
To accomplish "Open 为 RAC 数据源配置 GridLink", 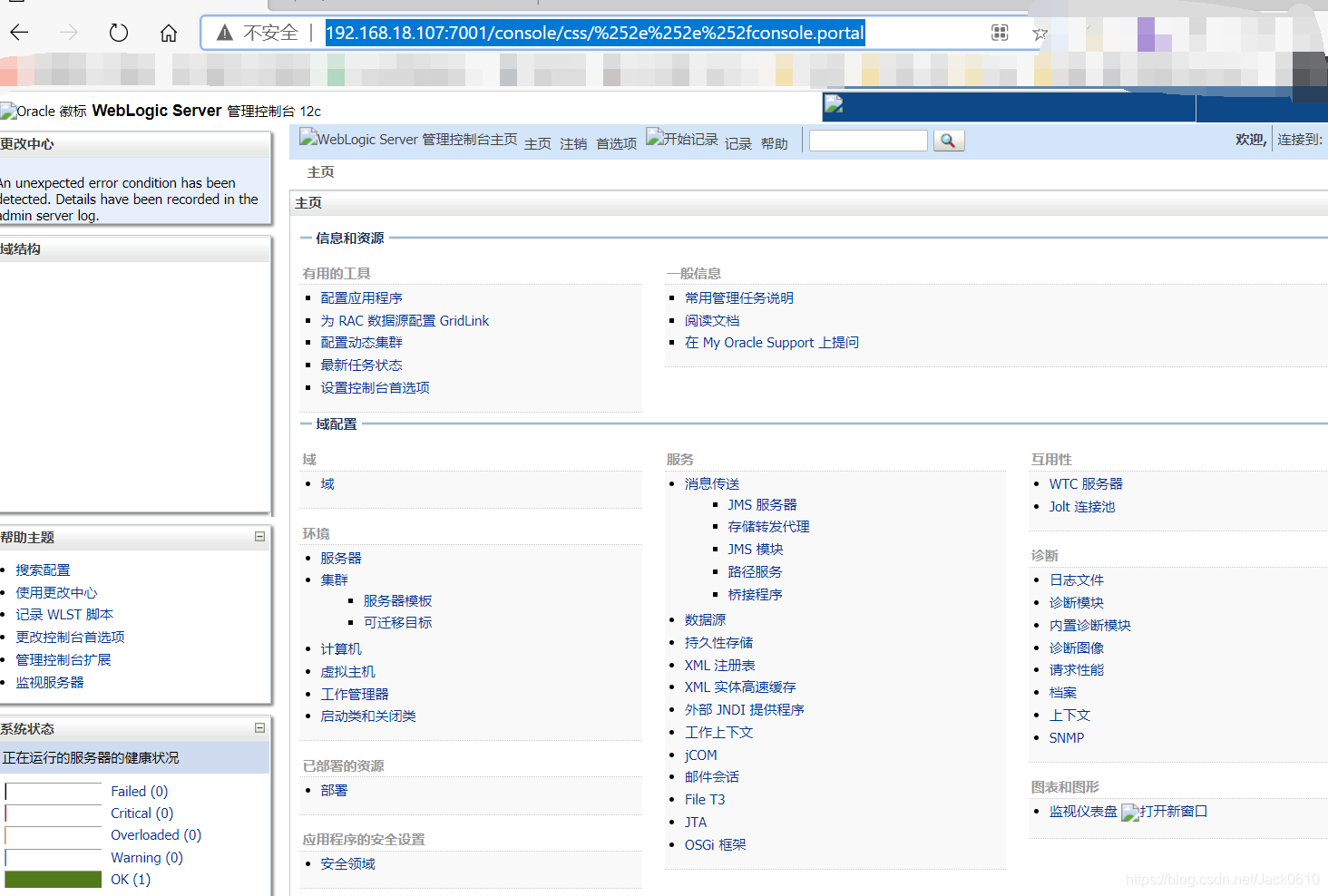I will click(x=405, y=320).
